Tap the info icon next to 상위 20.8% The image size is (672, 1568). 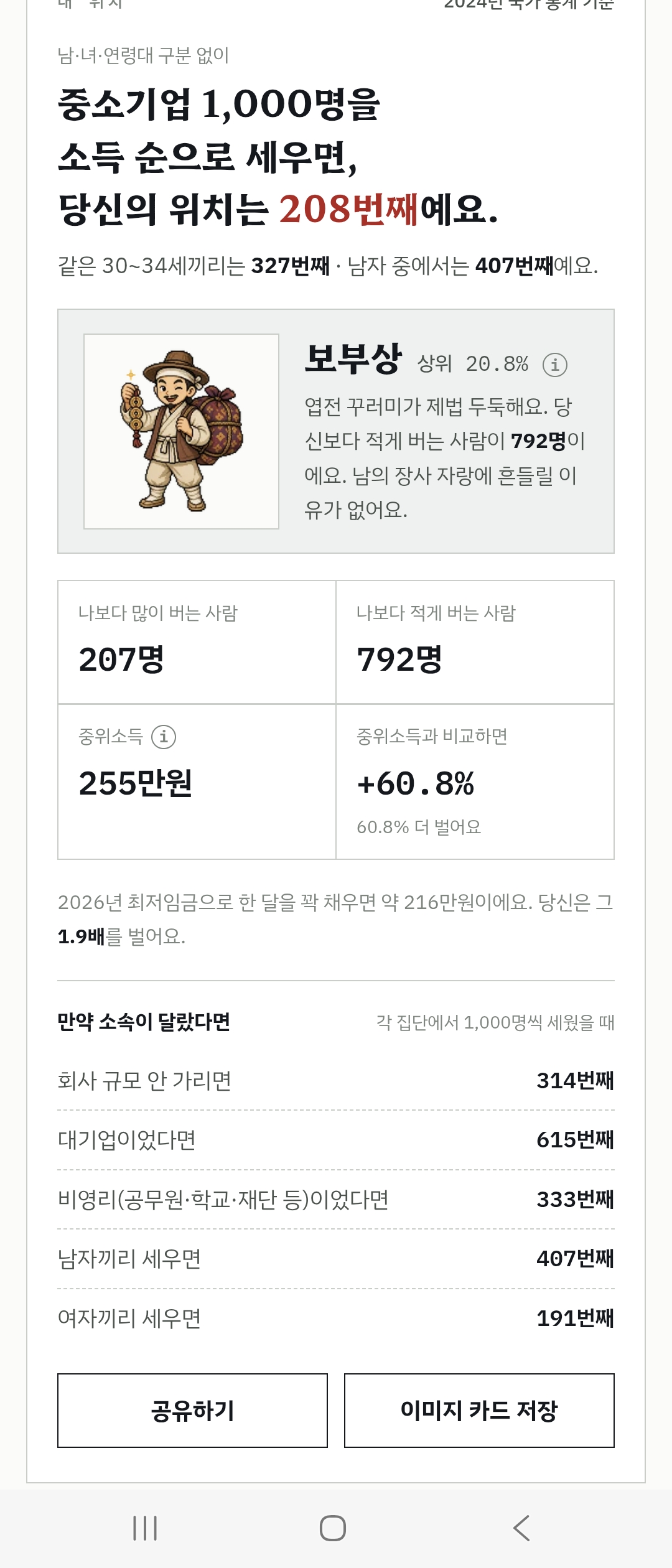[x=554, y=365]
